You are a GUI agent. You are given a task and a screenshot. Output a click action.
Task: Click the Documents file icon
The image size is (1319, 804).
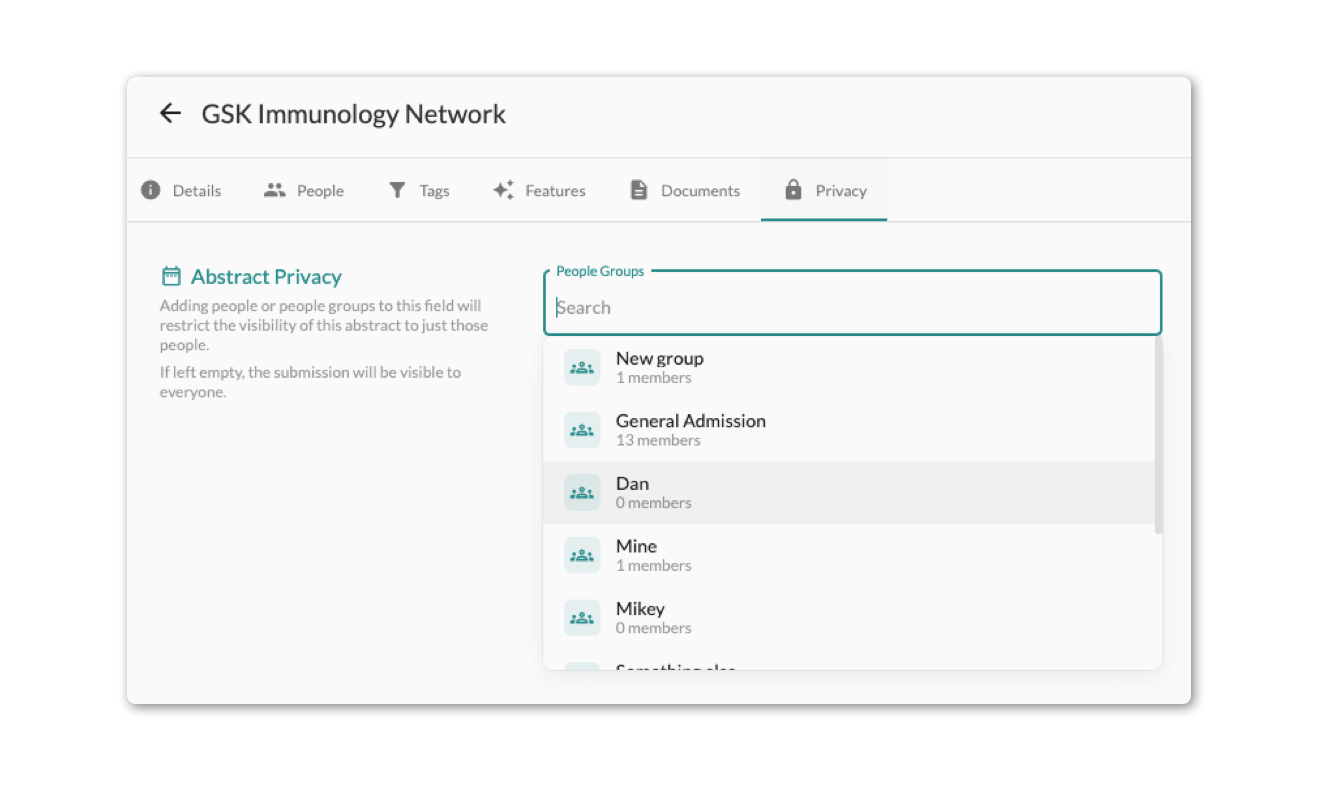coord(639,190)
